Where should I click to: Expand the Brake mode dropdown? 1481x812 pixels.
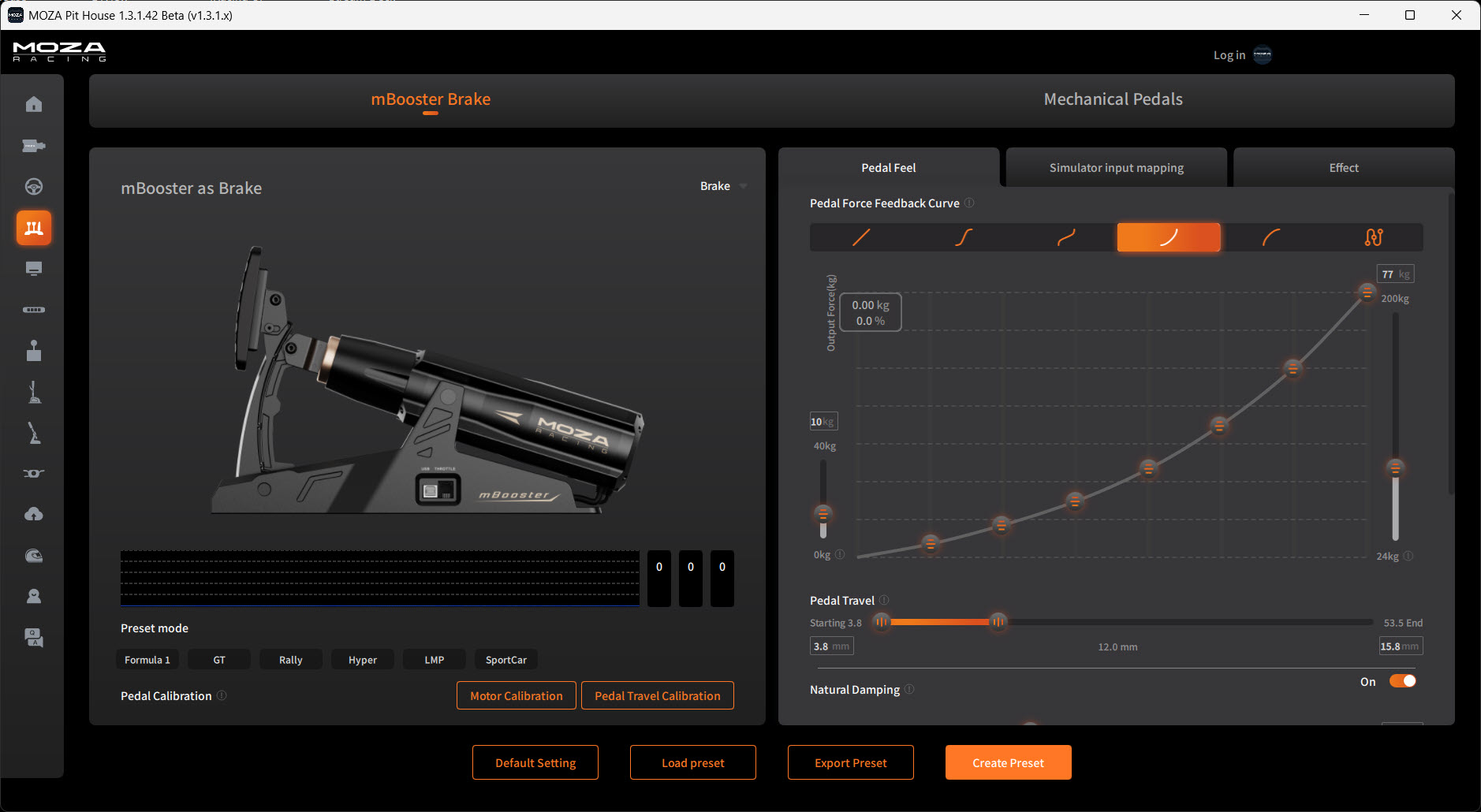click(723, 186)
